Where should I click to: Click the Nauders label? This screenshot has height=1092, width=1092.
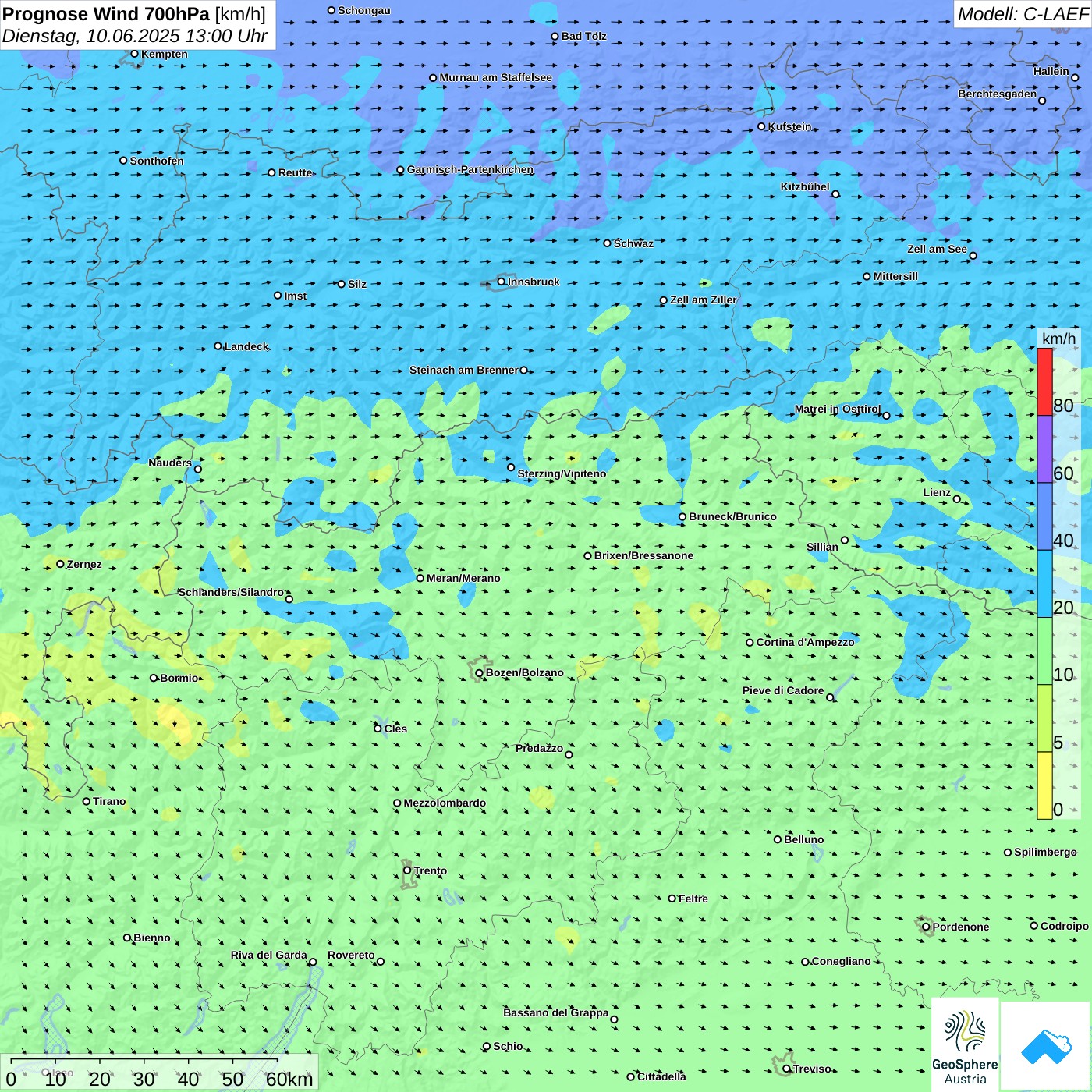170,463
